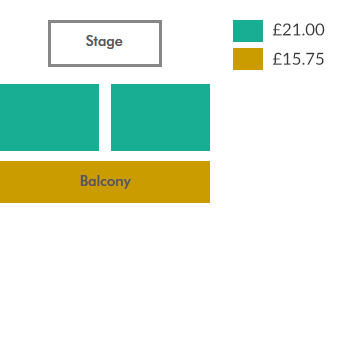Click the grey border of the Stage
The height and width of the screenshot is (360, 360).
point(105,21)
